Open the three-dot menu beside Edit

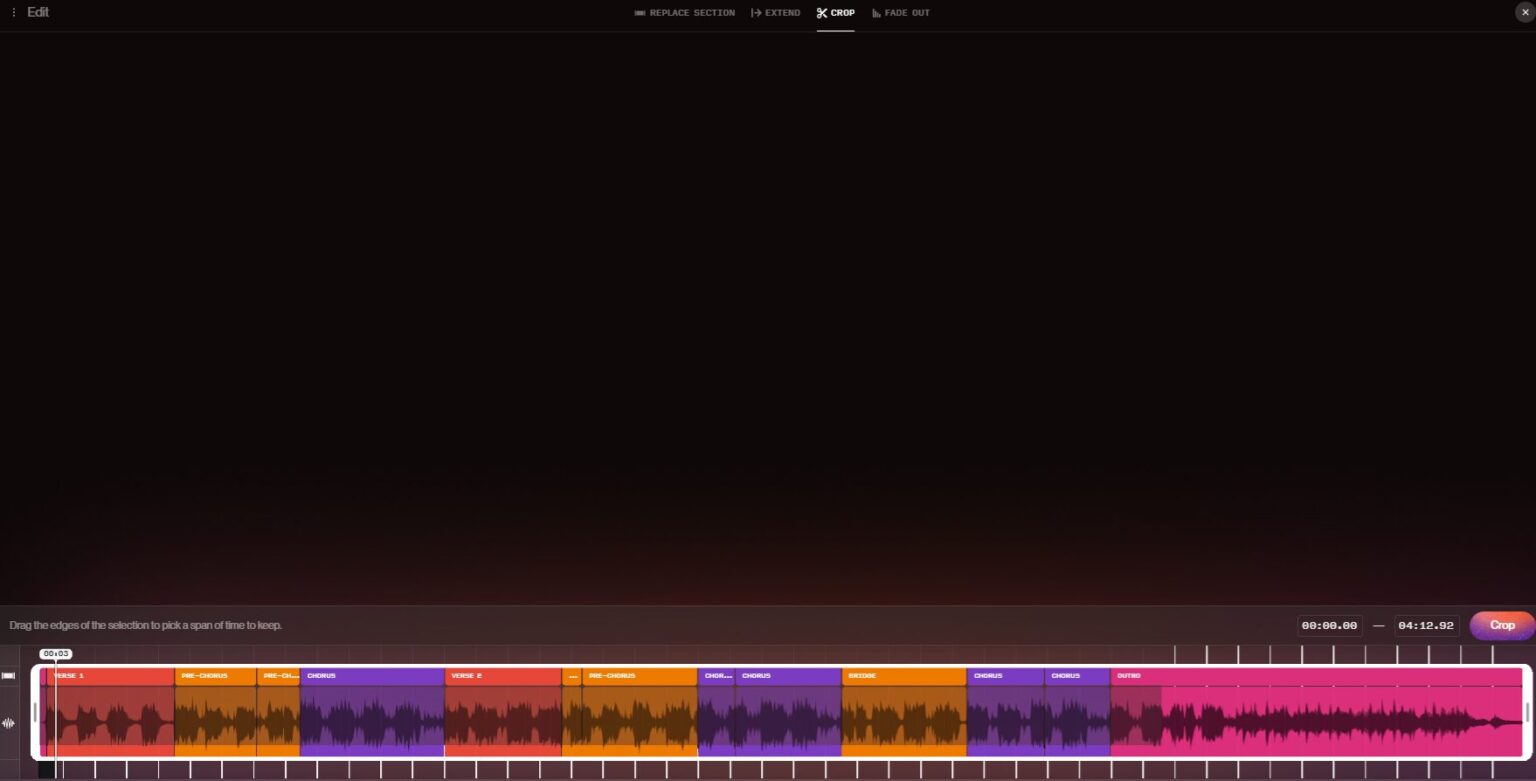(14, 13)
